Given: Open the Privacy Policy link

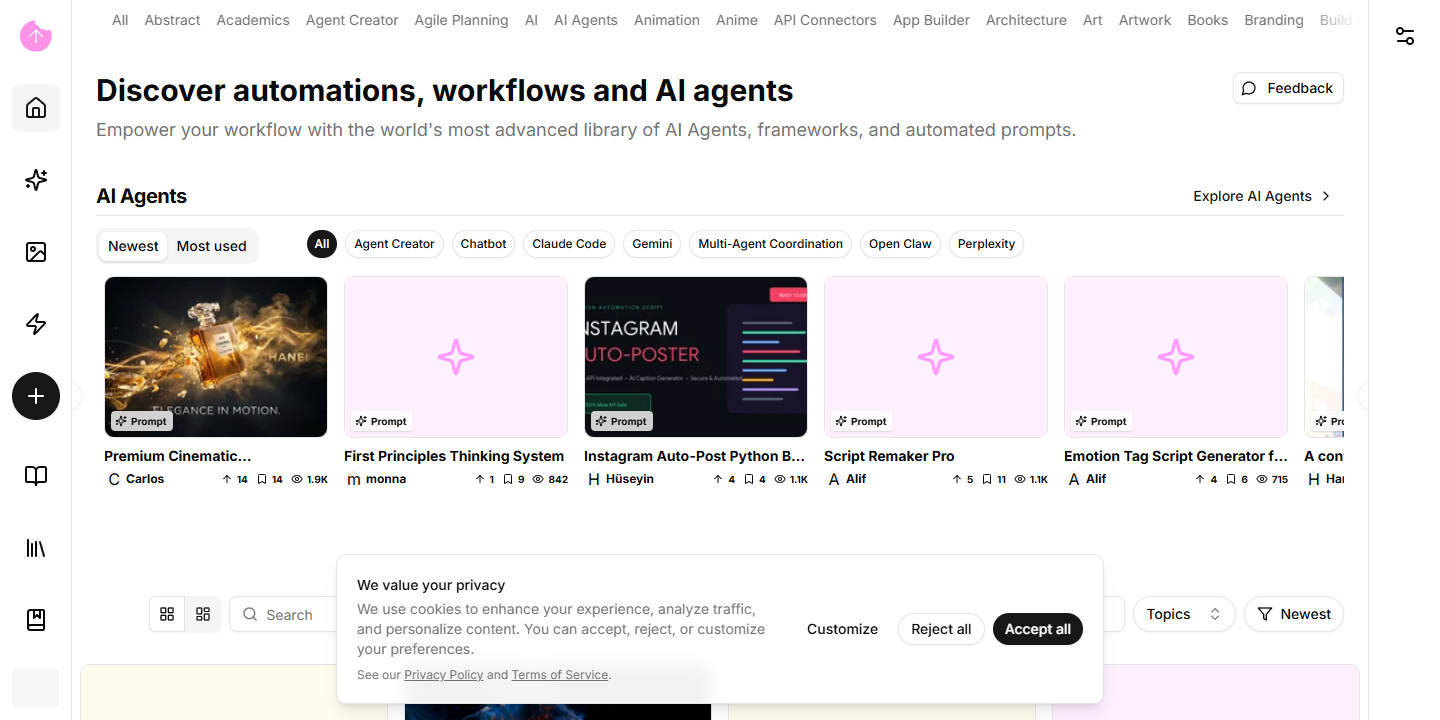Looking at the screenshot, I should tap(444, 675).
